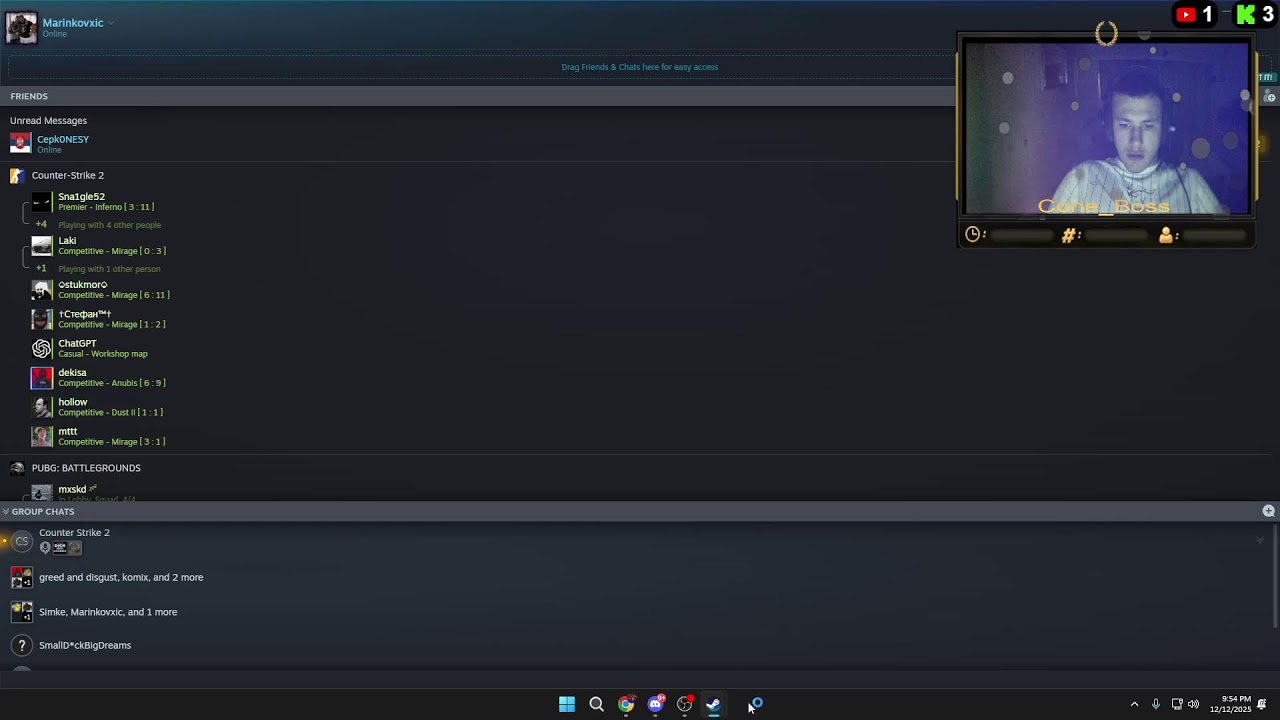Viewport: 1280px width, 720px height.
Task: Click the YouTube counter overlay icon
Action: click(x=1186, y=14)
